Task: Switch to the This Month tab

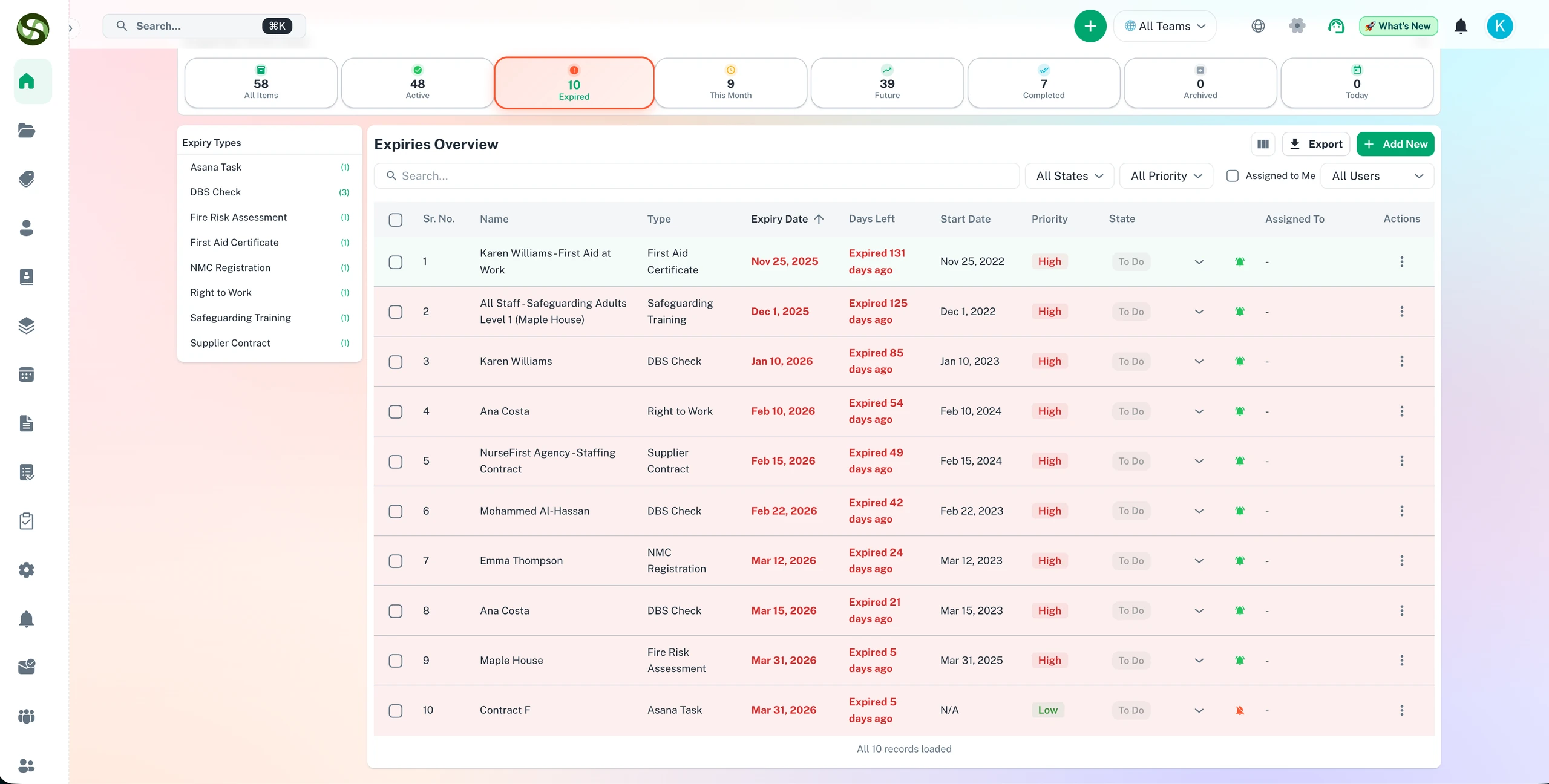Action: coord(730,83)
